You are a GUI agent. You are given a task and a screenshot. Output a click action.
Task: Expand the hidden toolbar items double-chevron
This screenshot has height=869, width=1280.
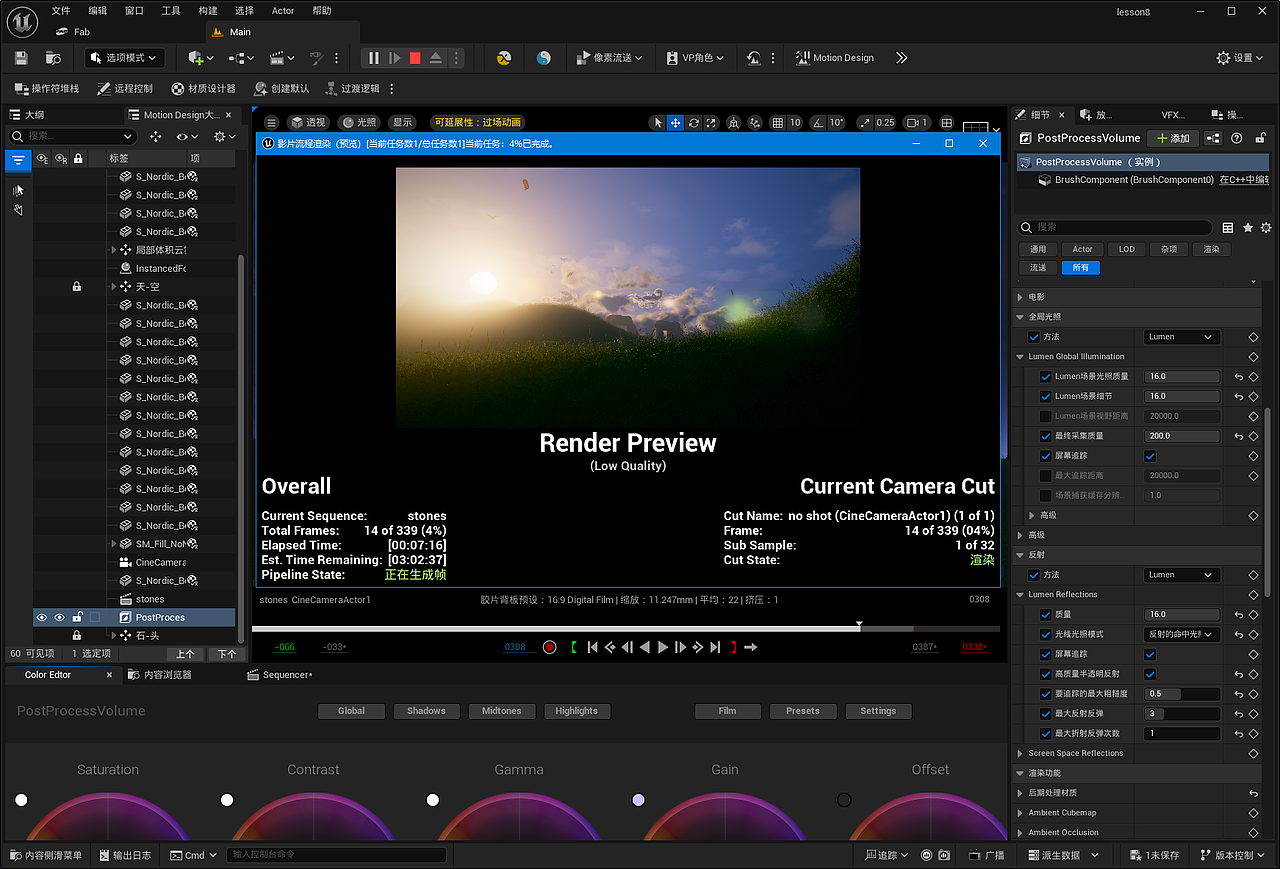901,58
